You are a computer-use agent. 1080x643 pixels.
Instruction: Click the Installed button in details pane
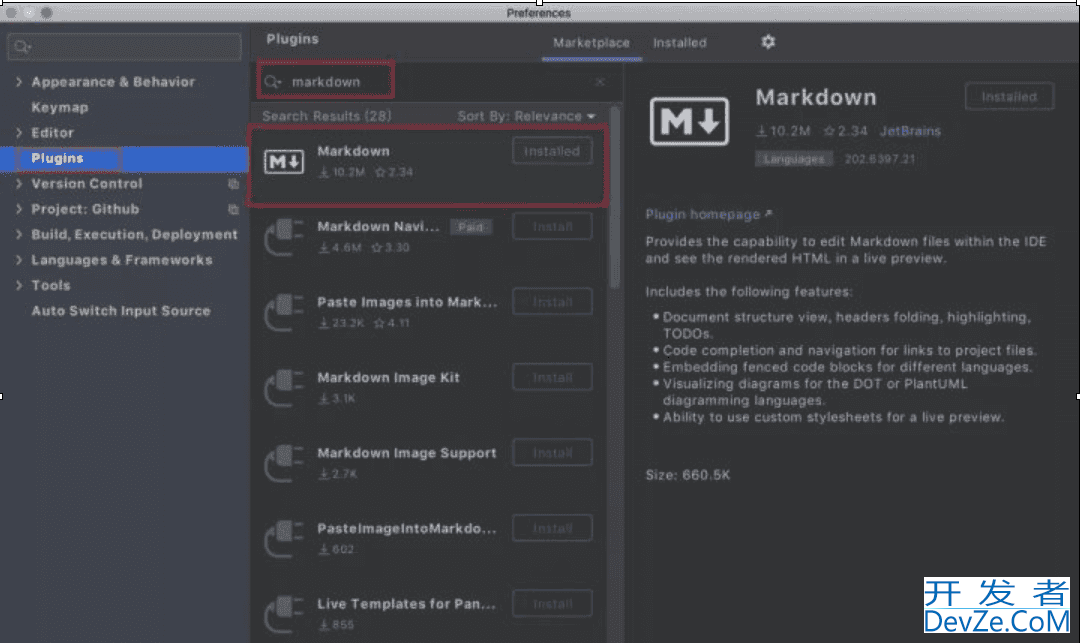1009,97
